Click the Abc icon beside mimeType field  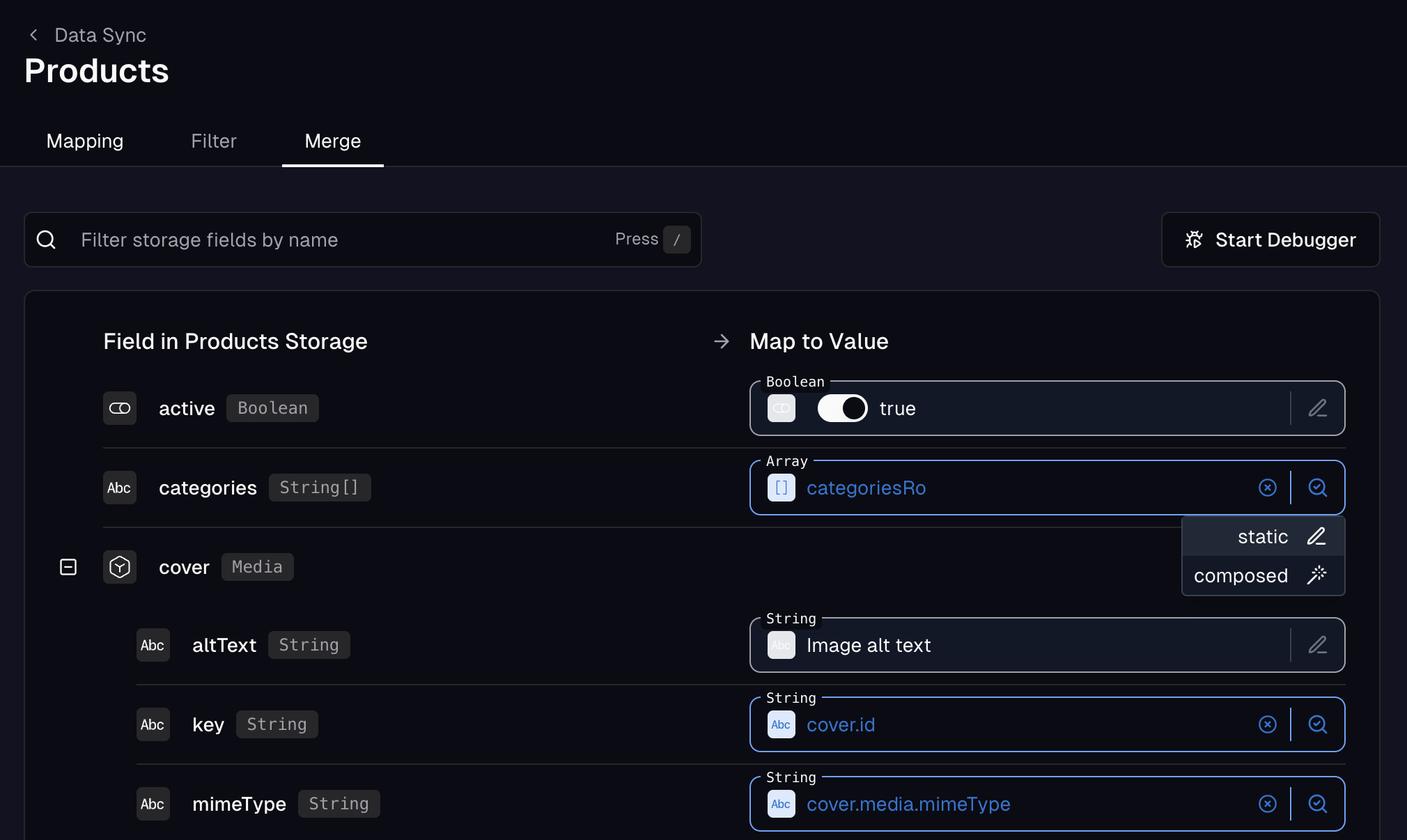(153, 804)
